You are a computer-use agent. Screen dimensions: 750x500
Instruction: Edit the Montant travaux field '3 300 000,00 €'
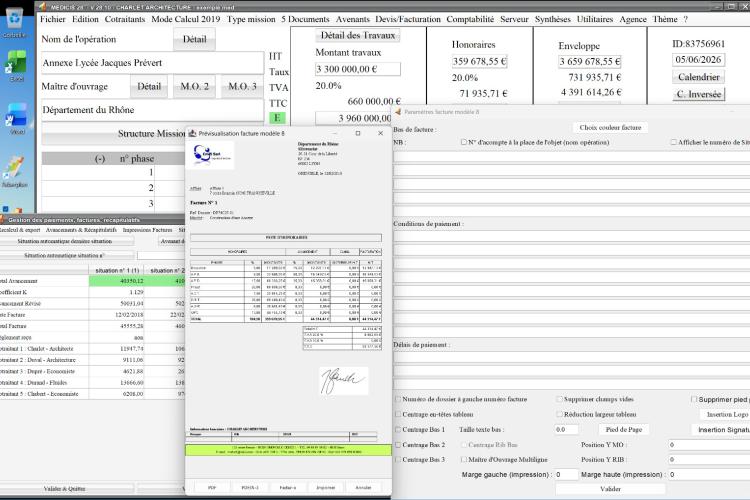358,69
